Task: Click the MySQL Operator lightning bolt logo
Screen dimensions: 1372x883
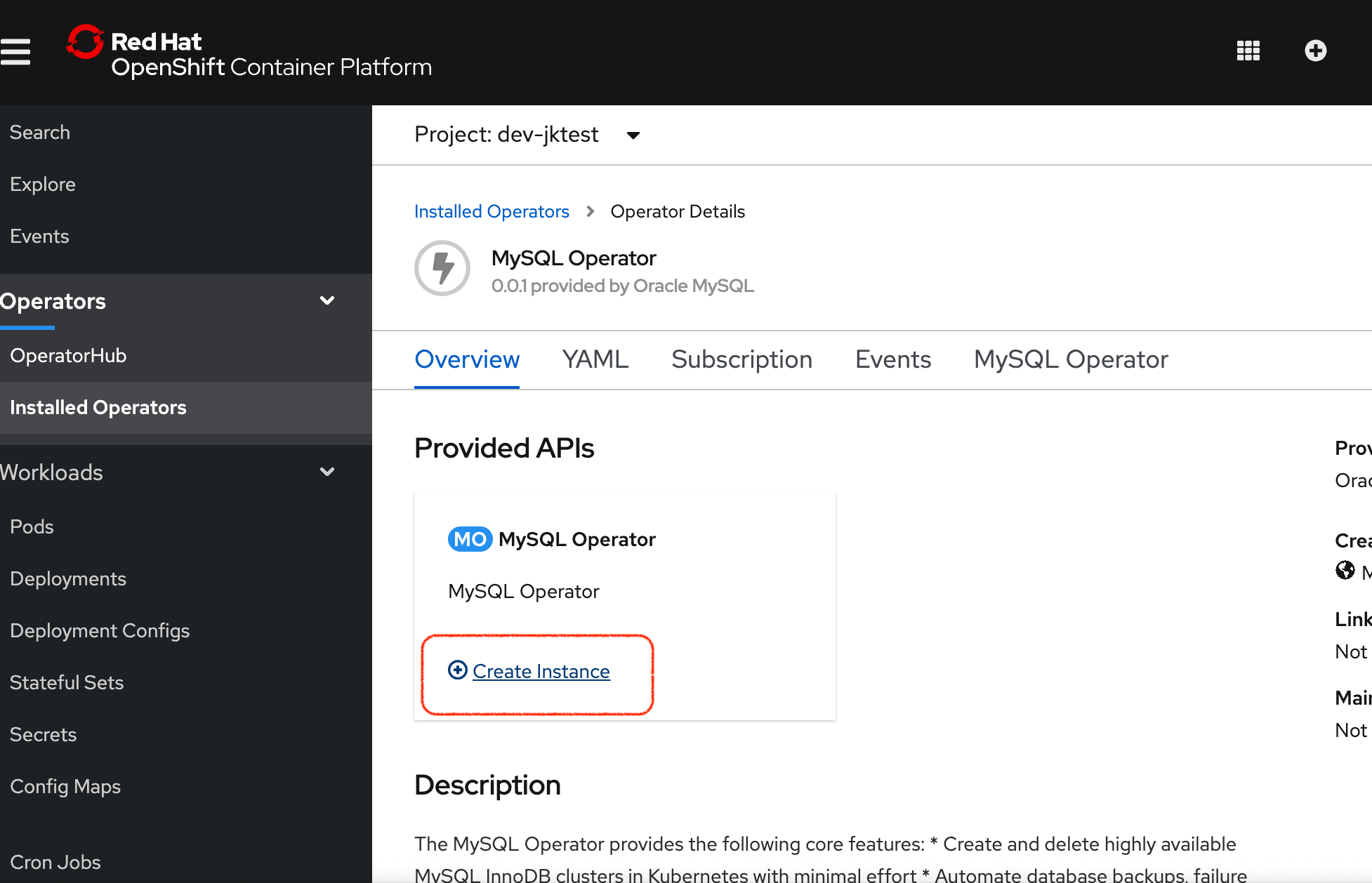Action: pyautogui.click(x=442, y=268)
